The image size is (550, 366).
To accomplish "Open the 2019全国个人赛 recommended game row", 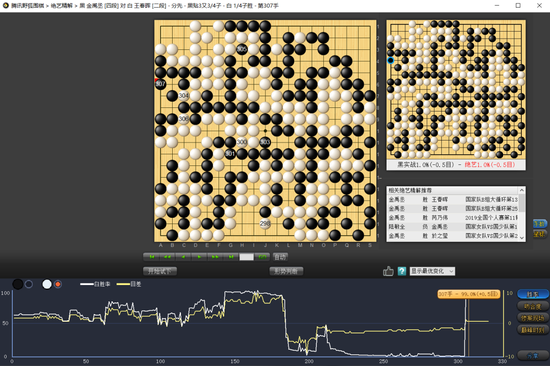I will (453, 218).
